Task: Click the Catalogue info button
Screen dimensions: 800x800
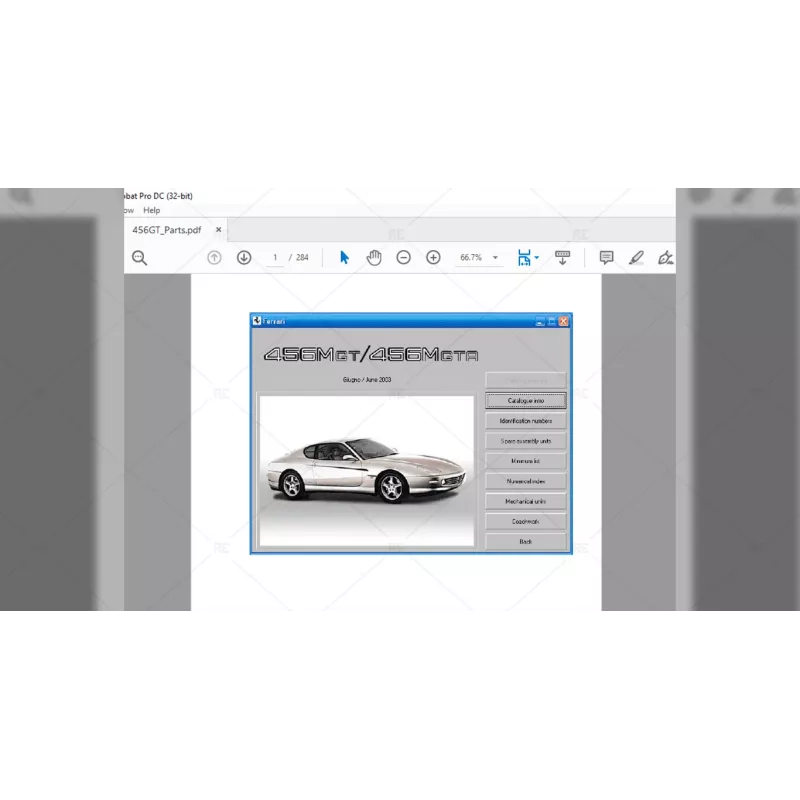Action: pos(525,401)
